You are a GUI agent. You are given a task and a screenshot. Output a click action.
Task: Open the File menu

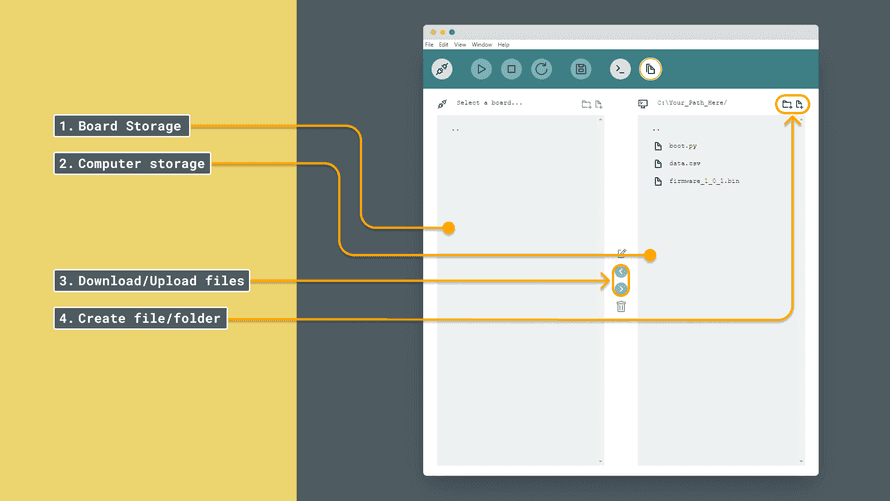click(x=429, y=45)
